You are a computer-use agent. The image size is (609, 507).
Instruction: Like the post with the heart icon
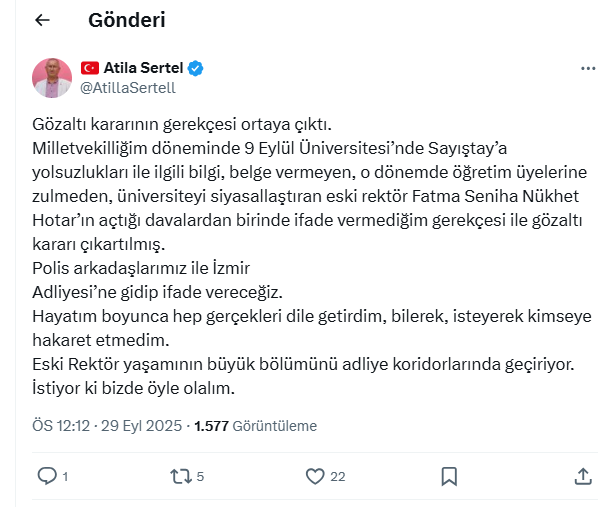click(x=315, y=476)
